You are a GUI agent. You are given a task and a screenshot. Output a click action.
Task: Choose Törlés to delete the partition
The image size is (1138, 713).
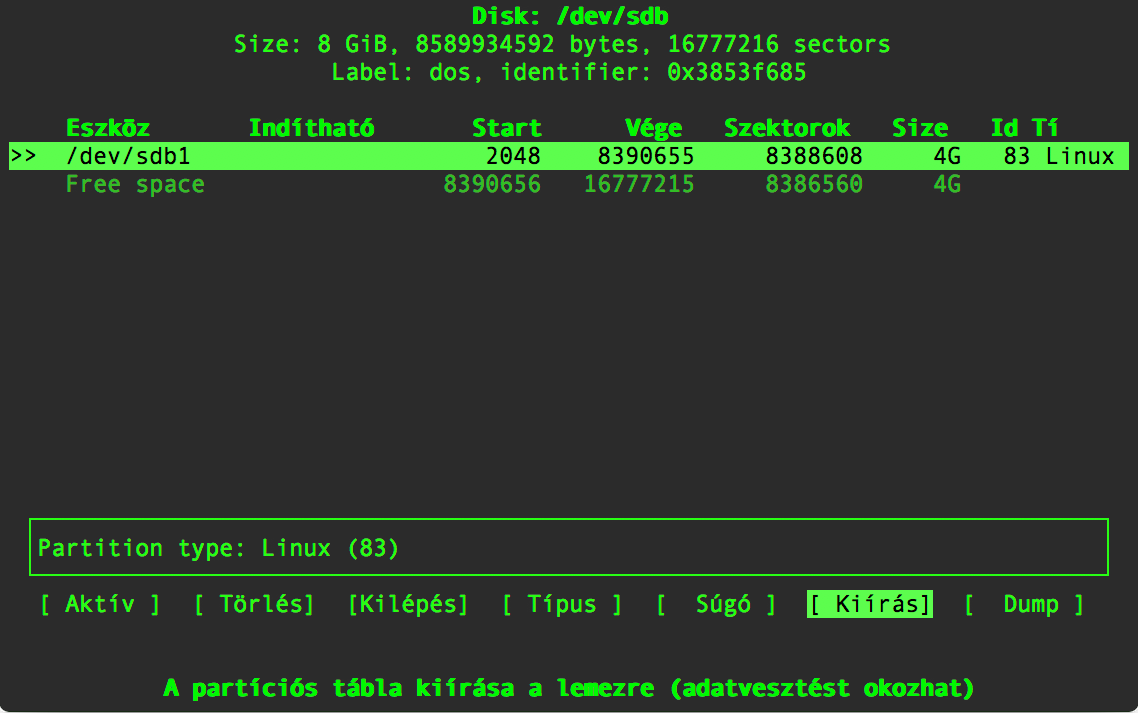click(x=254, y=604)
